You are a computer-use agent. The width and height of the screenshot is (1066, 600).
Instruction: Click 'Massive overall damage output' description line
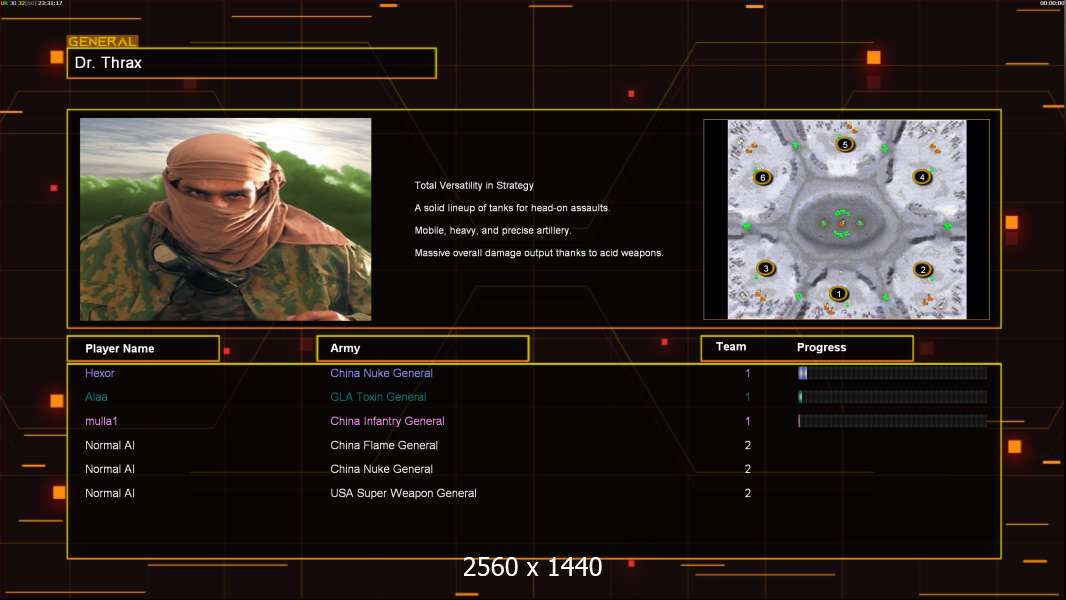539,253
